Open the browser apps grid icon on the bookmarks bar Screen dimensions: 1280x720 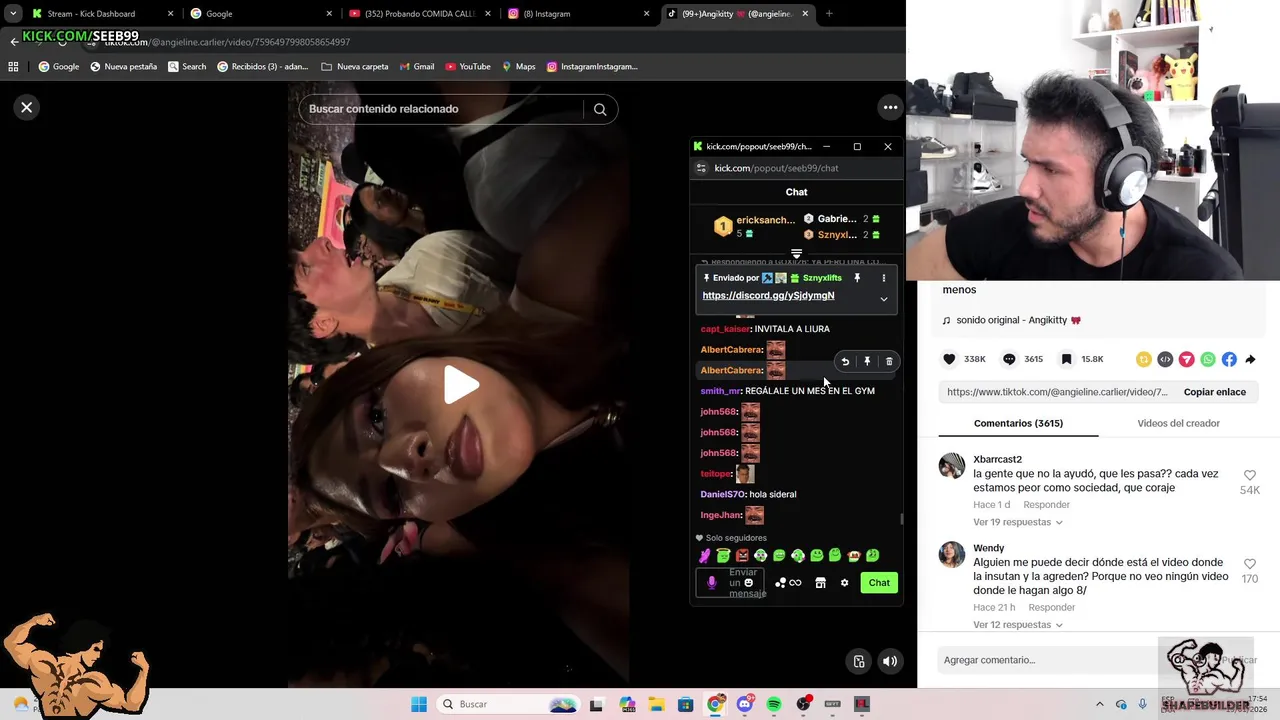[x=13, y=67]
